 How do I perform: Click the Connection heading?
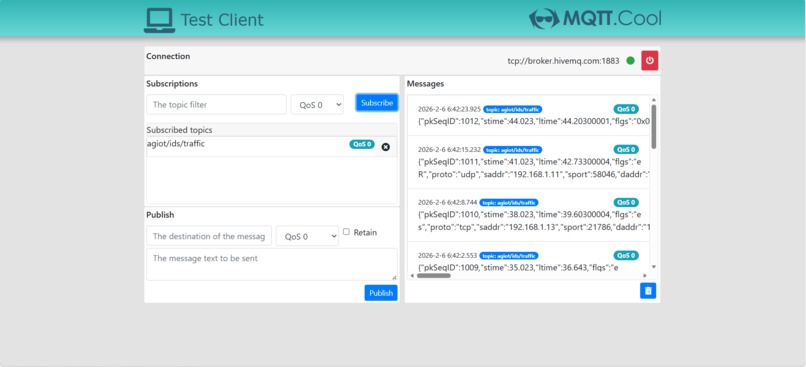tap(168, 56)
